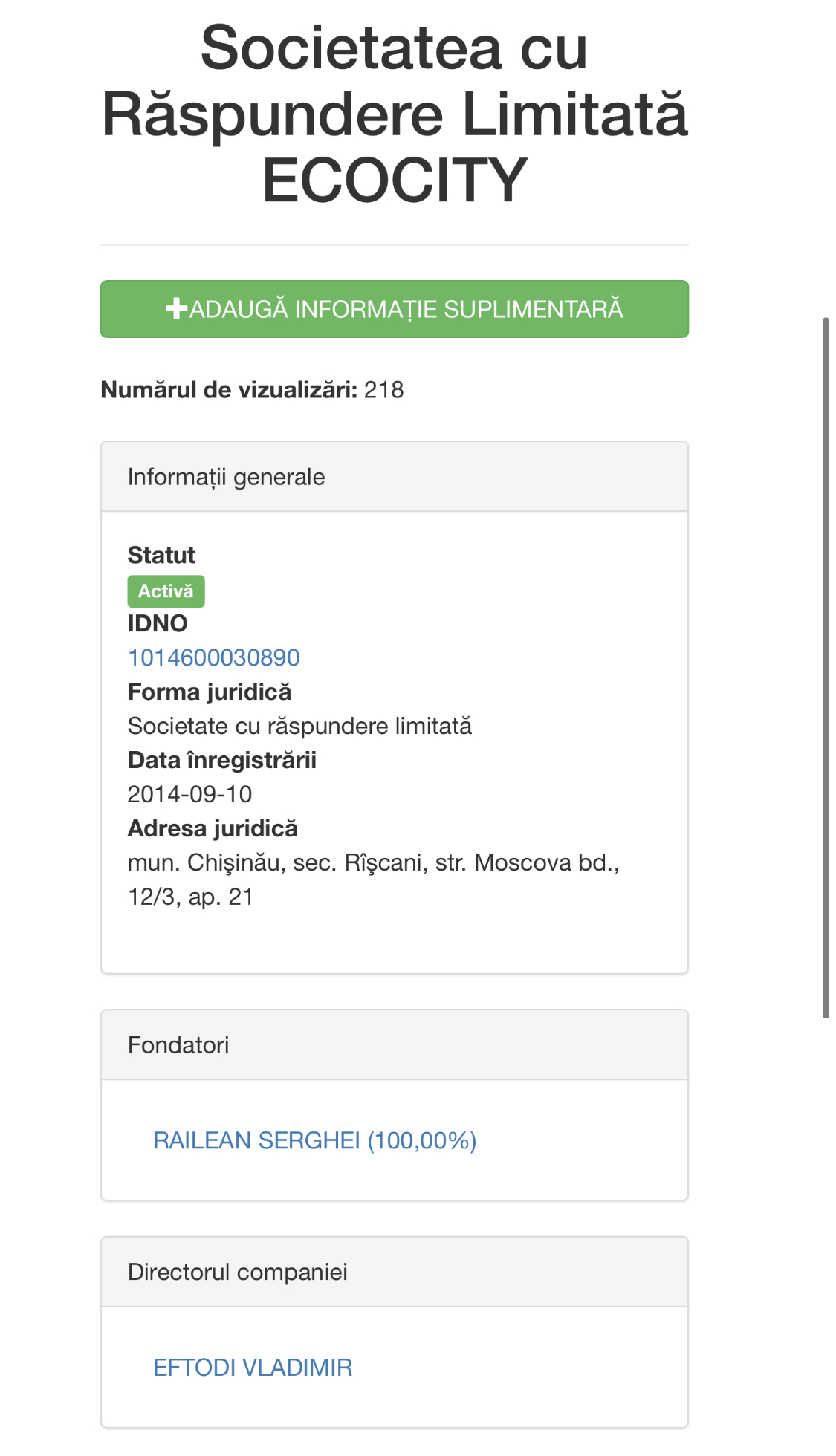
Task: Click the Data înregistrării label
Action: [222, 760]
